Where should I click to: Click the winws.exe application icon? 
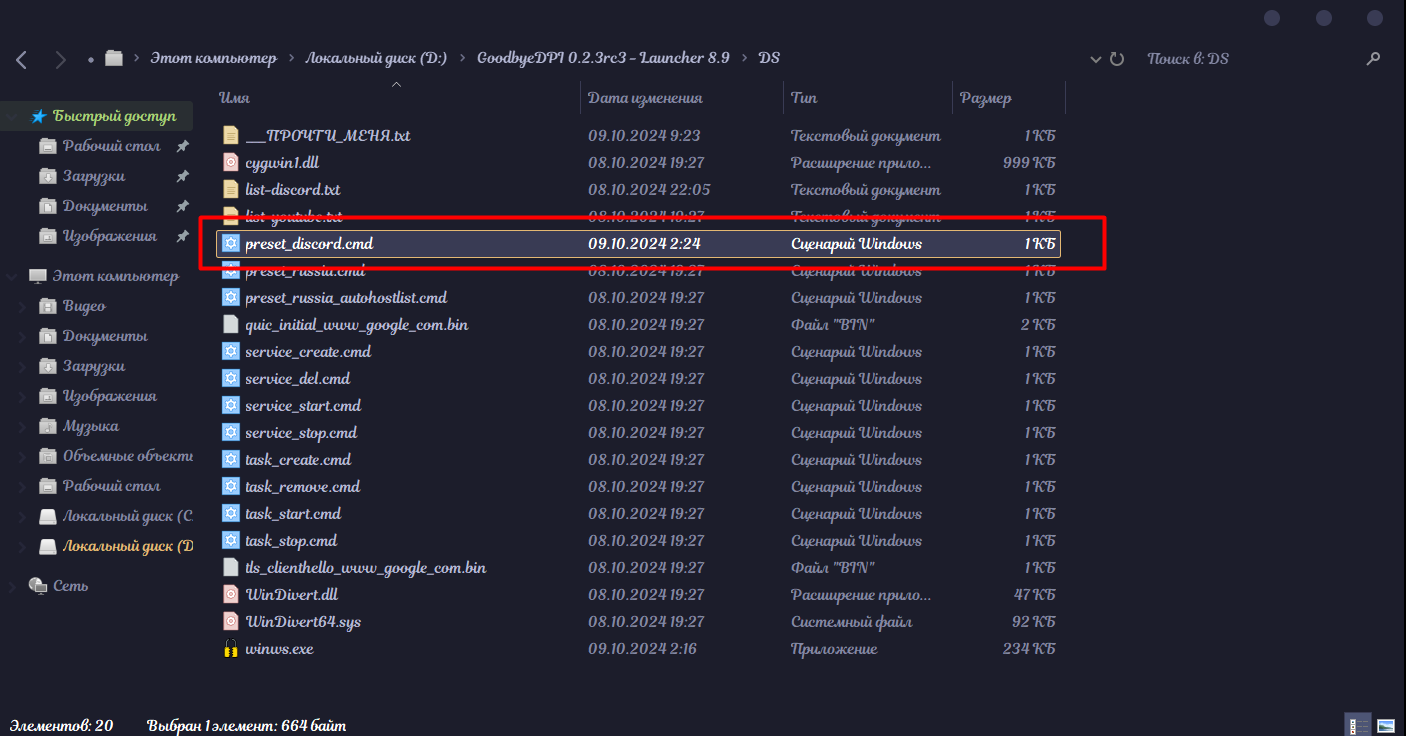coord(231,648)
